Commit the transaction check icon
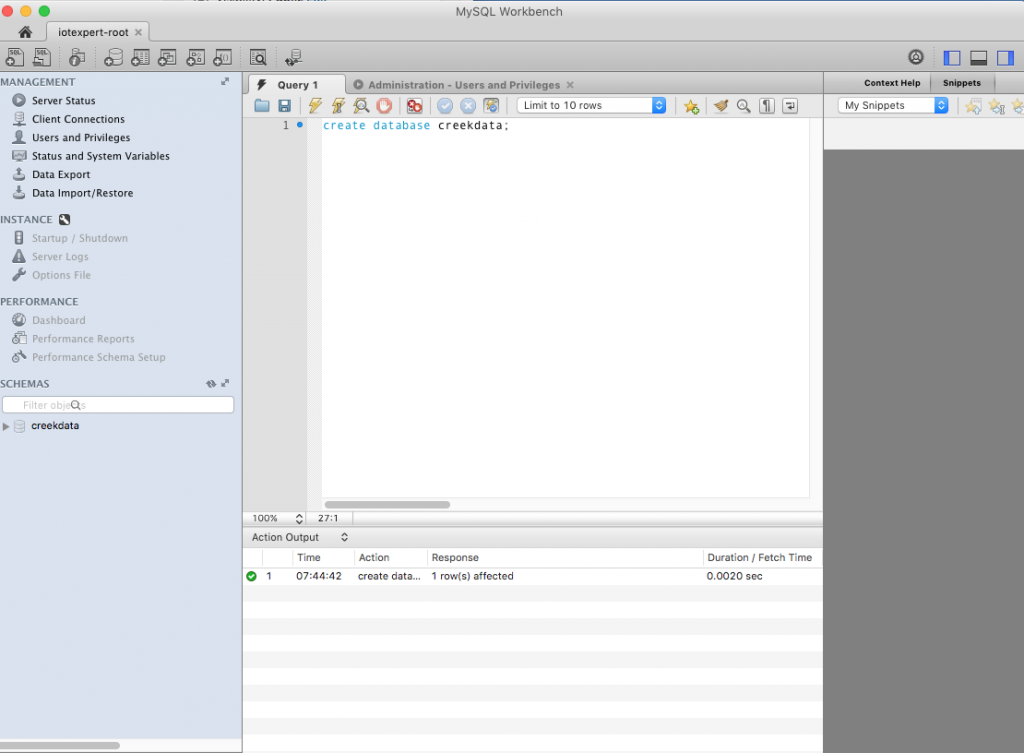Image resolution: width=1024 pixels, height=753 pixels. [x=445, y=106]
